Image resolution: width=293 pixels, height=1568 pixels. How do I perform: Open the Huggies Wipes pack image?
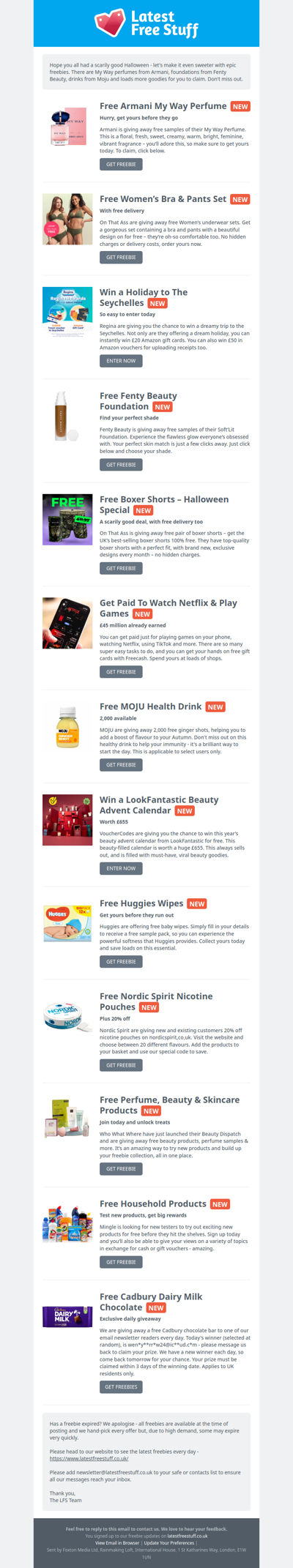pyautogui.click(x=67, y=923)
